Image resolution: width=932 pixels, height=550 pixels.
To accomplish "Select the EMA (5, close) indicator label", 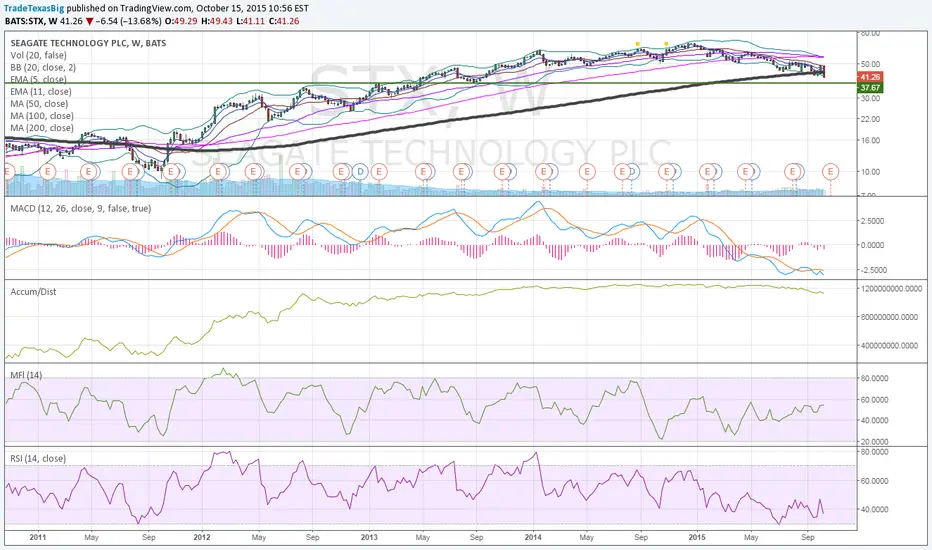I will pos(39,79).
